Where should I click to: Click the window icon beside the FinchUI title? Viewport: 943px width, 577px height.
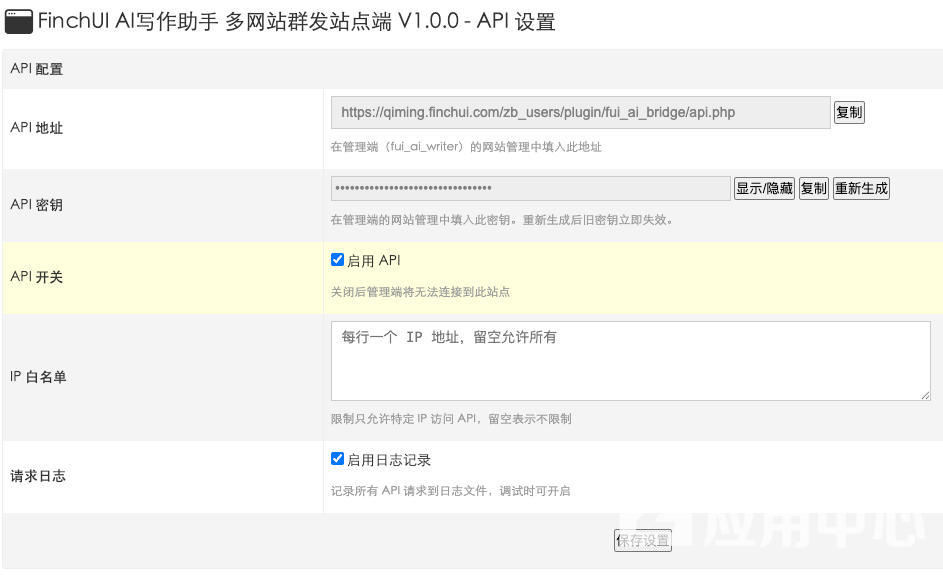[18, 21]
